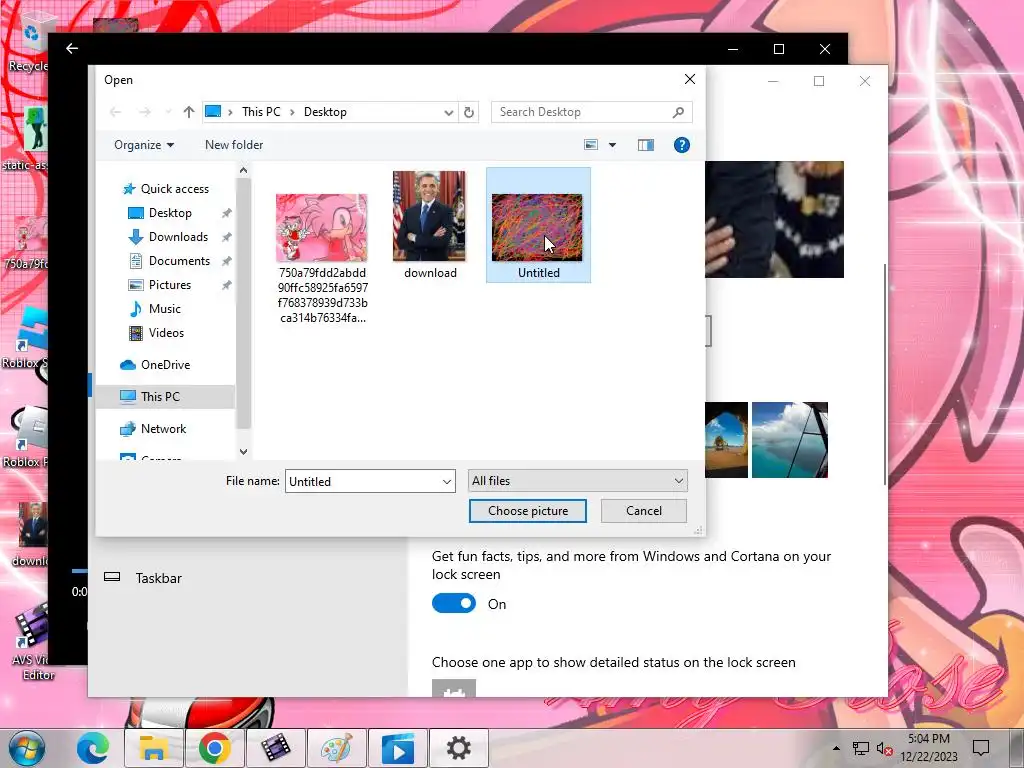1024x768 pixels.
Task: Cancel the Open dialog
Action: click(643, 511)
